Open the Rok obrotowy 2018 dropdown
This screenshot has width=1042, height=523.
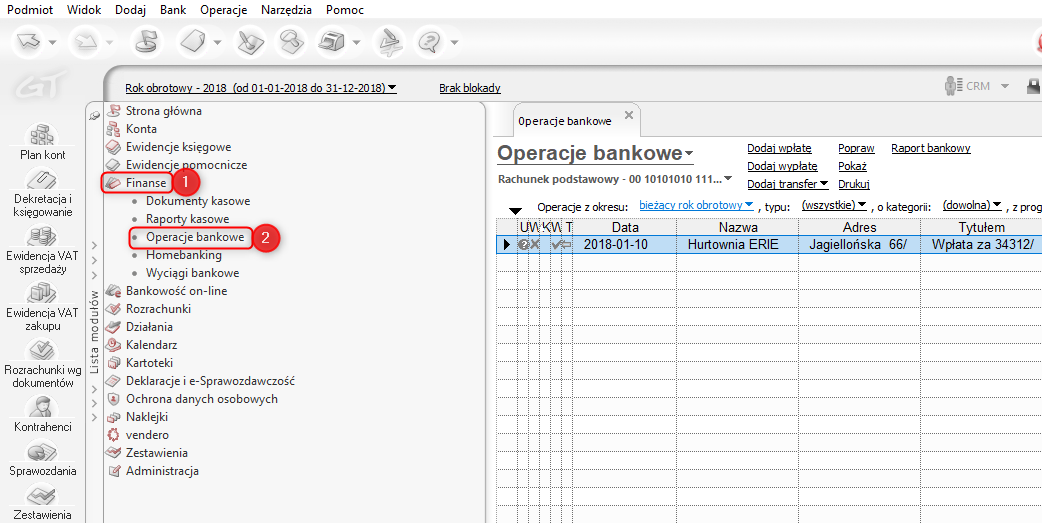[260, 88]
